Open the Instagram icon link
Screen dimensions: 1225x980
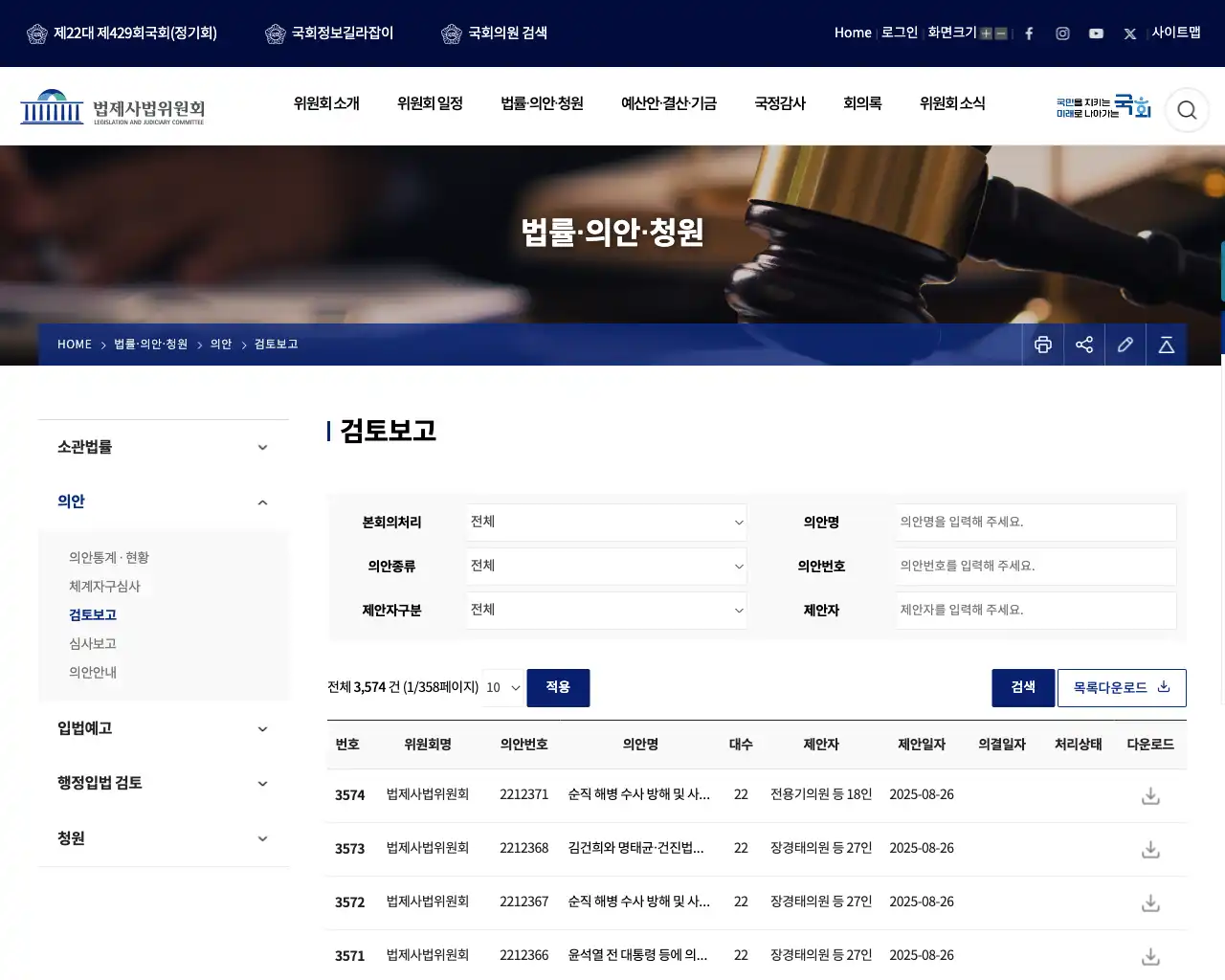pyautogui.click(x=1062, y=33)
